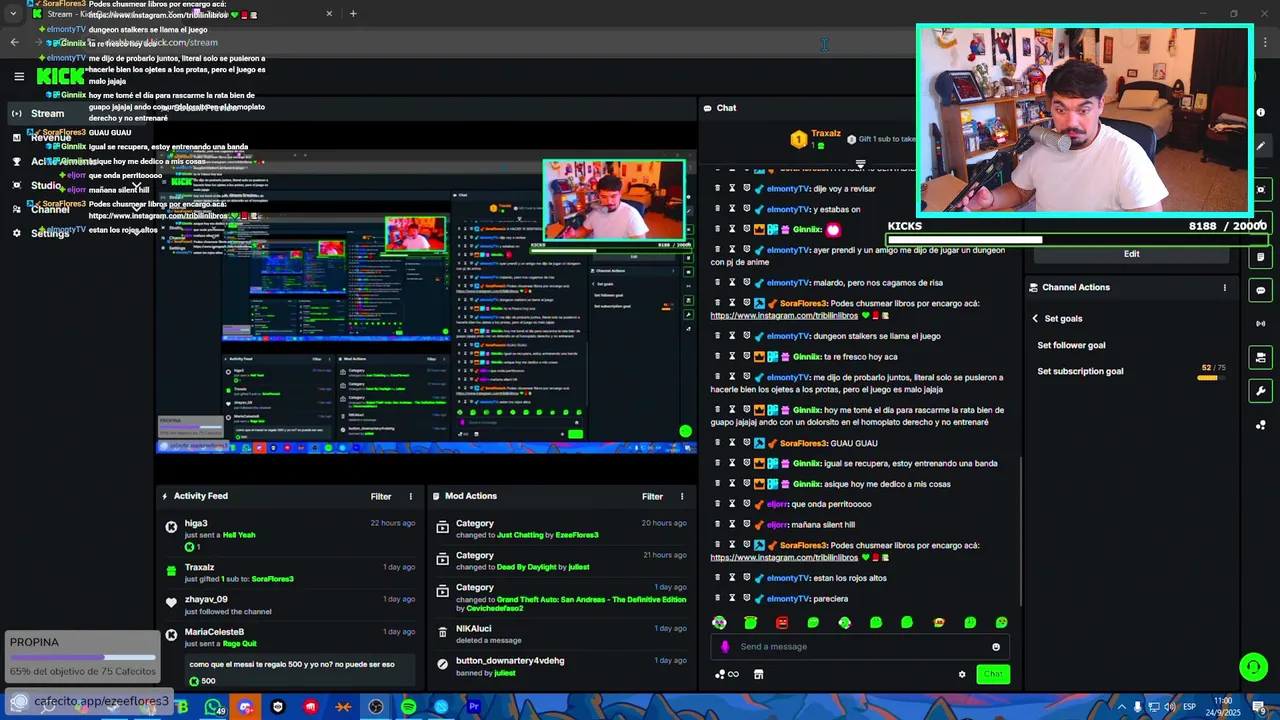The width and height of the screenshot is (1280, 720).
Task: Click the Gift 1 sub button
Action: click(x=883, y=139)
